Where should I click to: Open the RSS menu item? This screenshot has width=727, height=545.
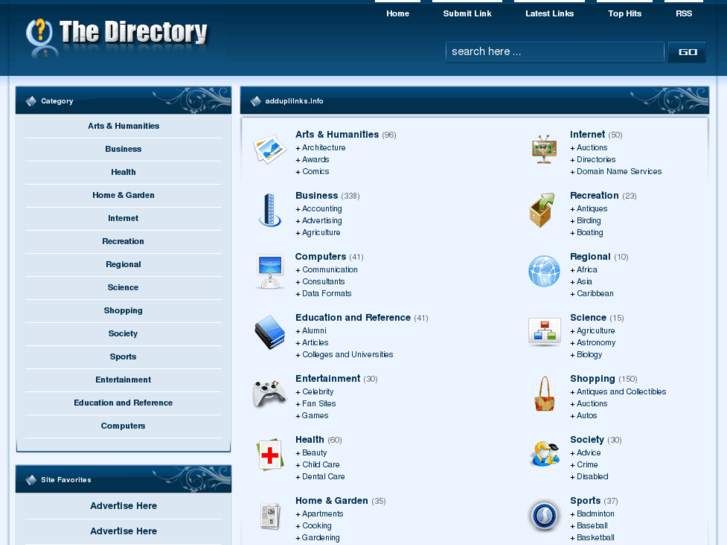[x=683, y=13]
